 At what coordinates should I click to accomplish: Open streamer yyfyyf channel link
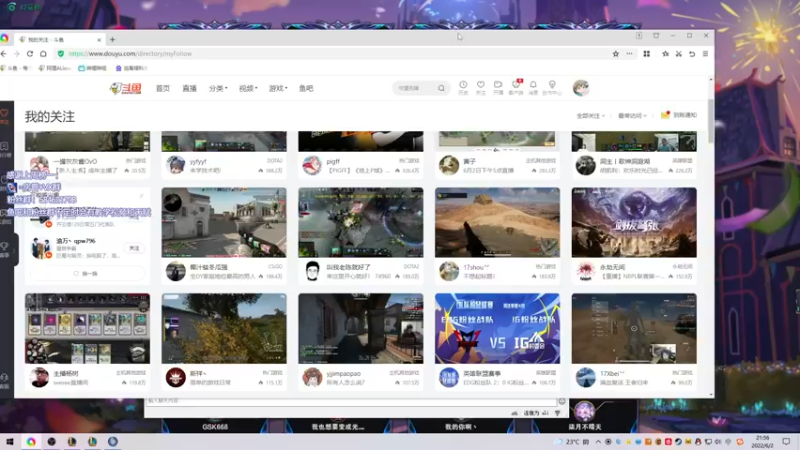pyautogui.click(x=198, y=161)
